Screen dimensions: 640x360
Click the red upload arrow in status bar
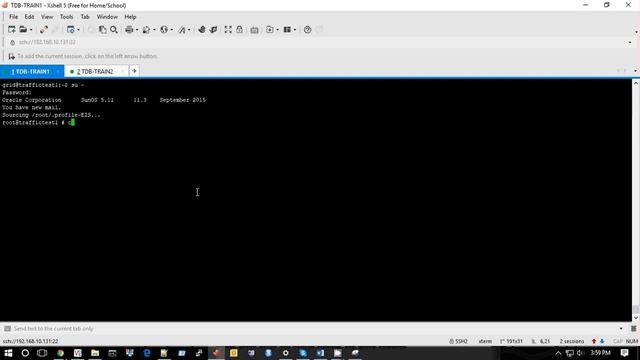click(x=594, y=341)
